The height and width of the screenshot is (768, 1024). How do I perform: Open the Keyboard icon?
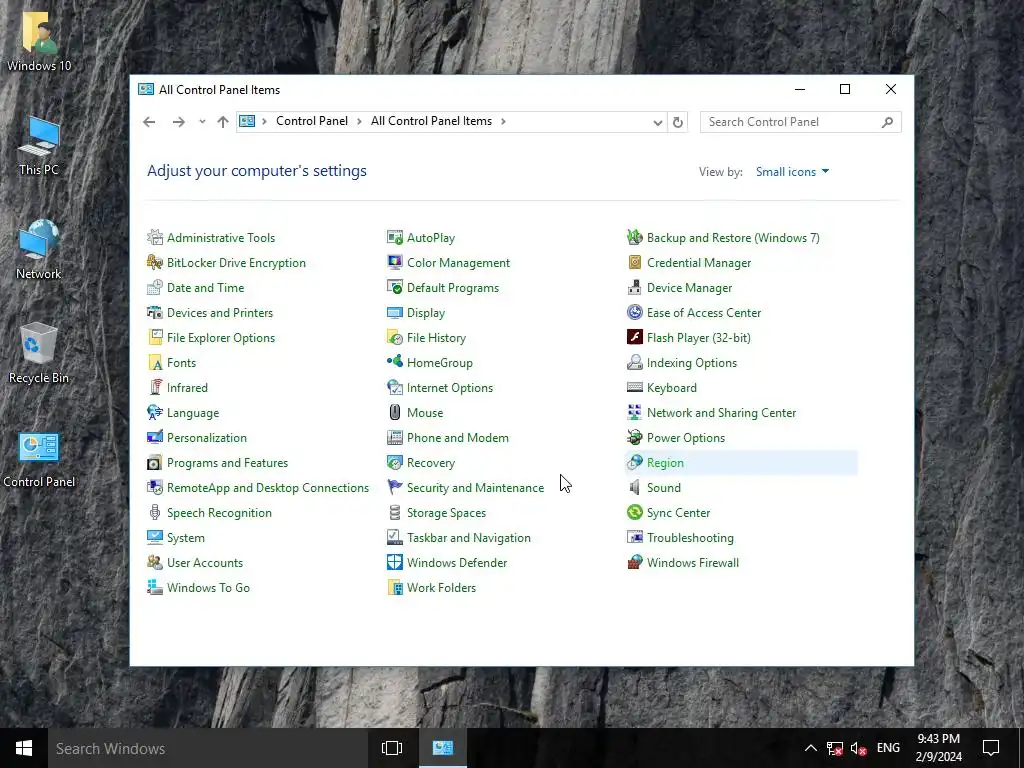tap(635, 388)
